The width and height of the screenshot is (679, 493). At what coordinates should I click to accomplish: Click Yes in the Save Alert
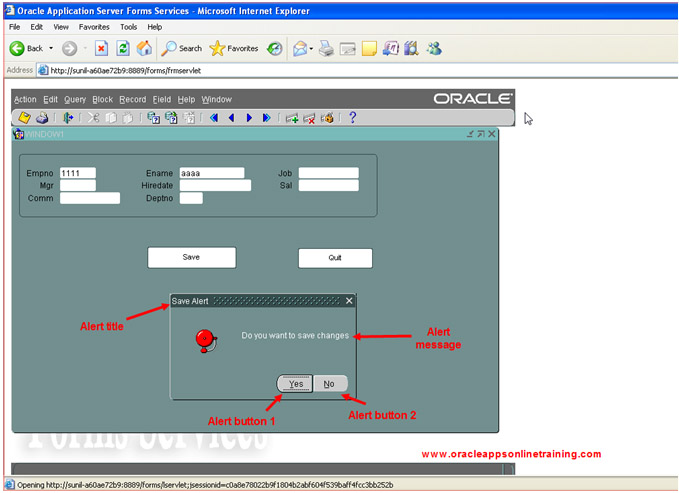point(295,384)
